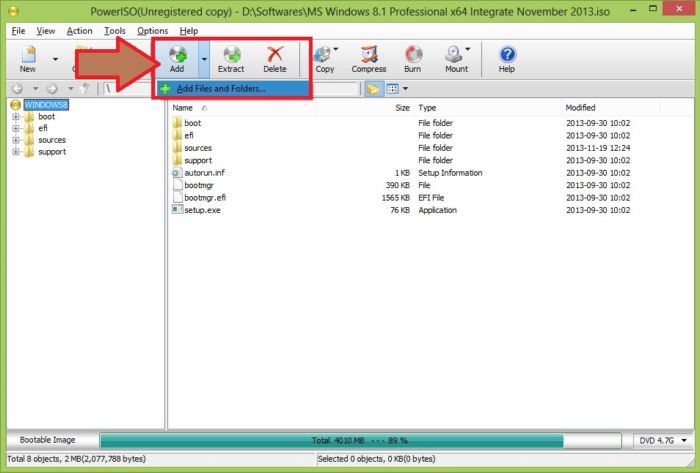The image size is (700, 473).
Task: Click the view mode icon
Action: point(392,89)
